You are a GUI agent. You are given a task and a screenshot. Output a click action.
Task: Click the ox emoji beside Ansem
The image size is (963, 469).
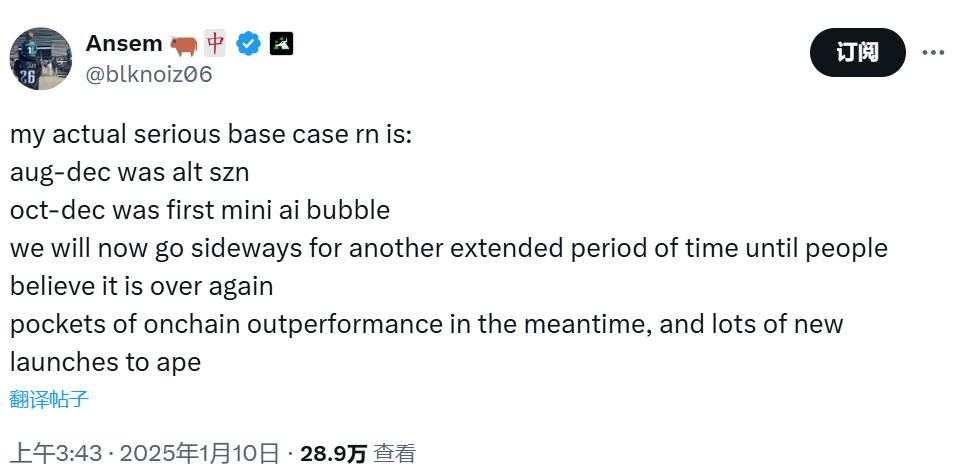(183, 44)
